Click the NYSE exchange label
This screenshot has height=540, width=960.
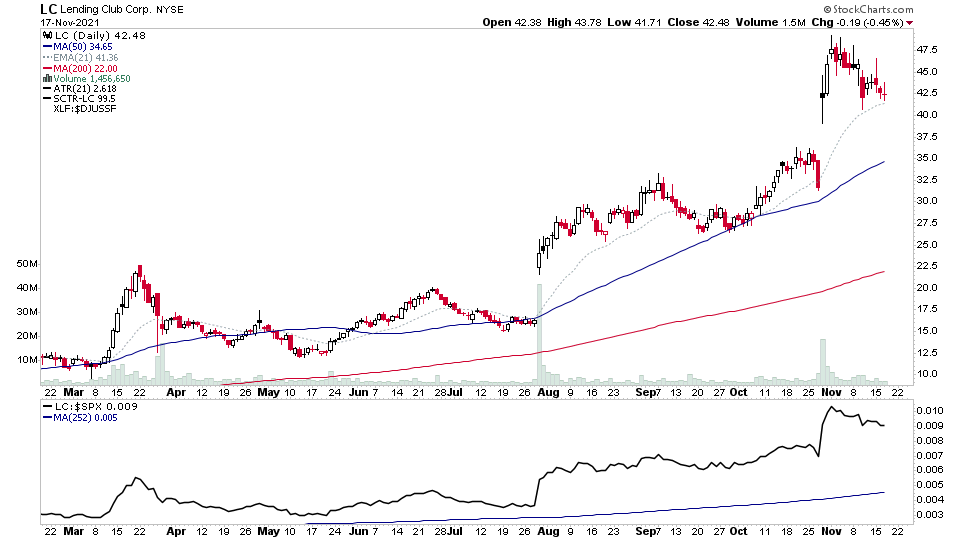point(170,10)
